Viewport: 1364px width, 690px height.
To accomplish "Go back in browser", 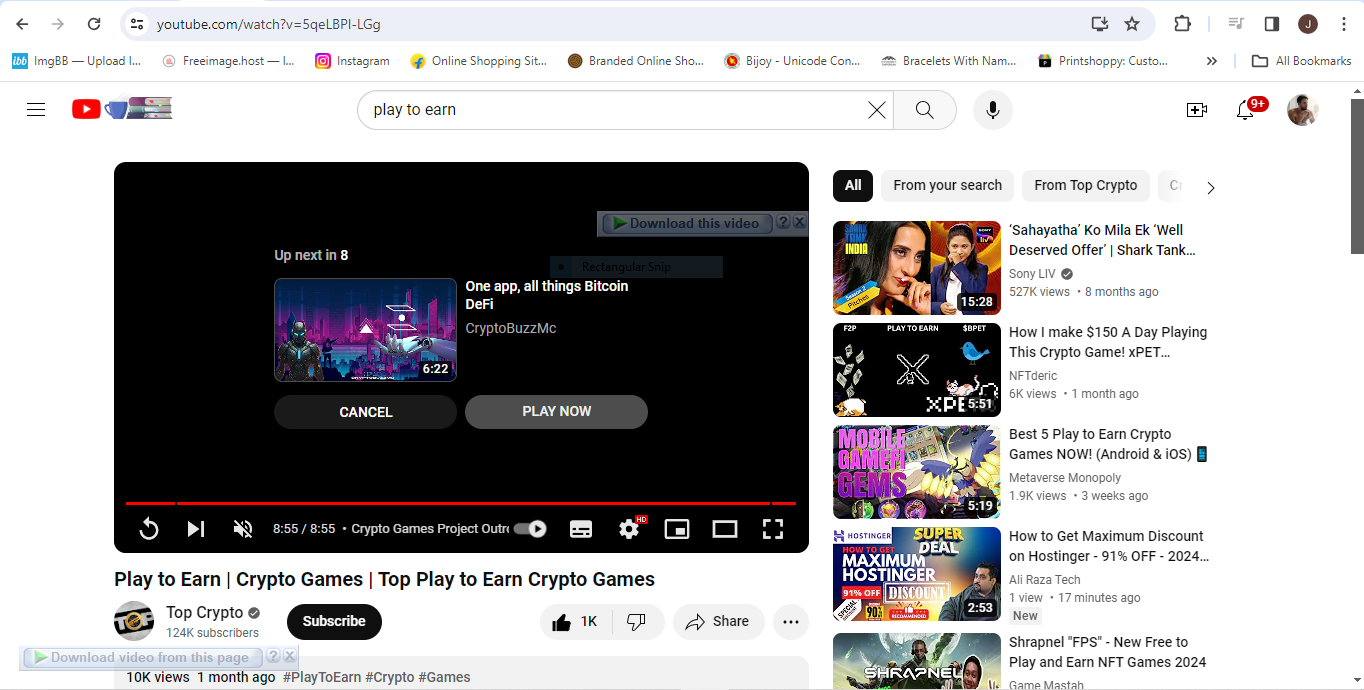I will pos(22,24).
